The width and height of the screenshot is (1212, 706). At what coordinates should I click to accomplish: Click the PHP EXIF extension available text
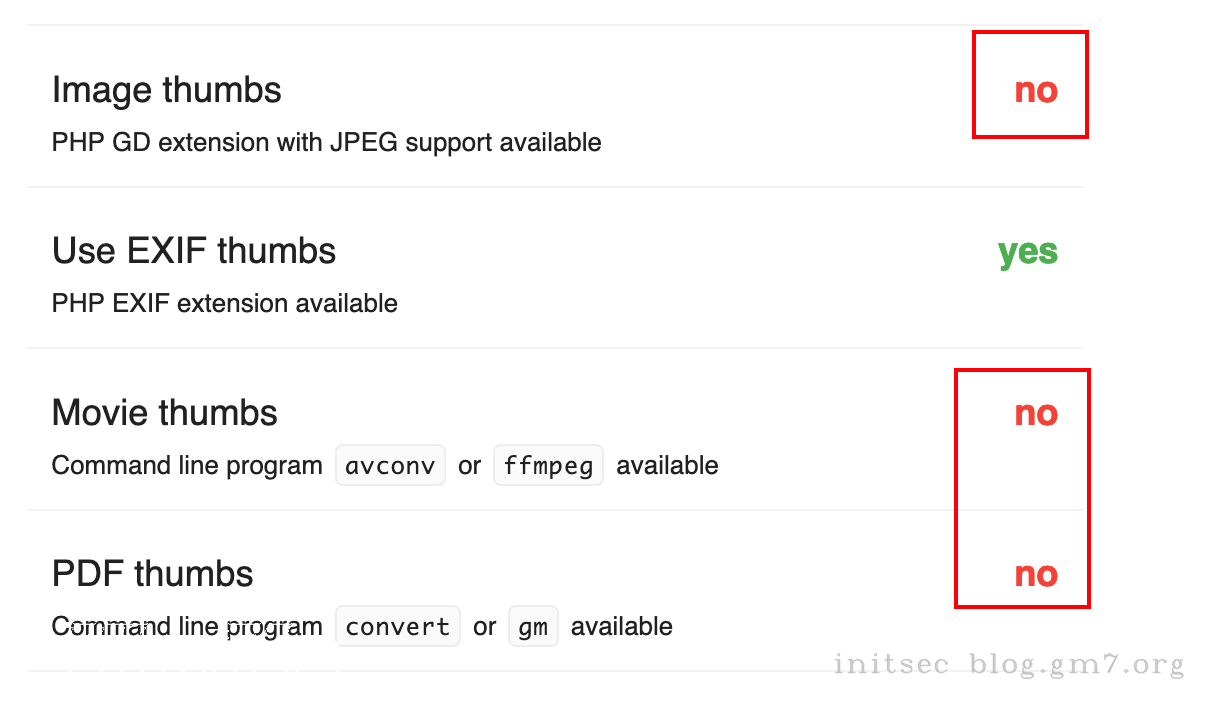(x=224, y=304)
